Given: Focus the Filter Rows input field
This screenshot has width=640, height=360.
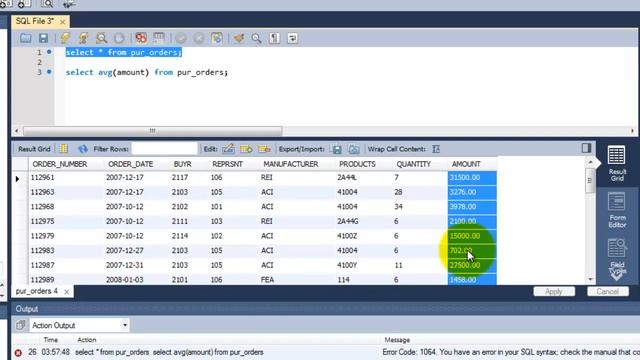Looking at the screenshot, I should (164, 149).
